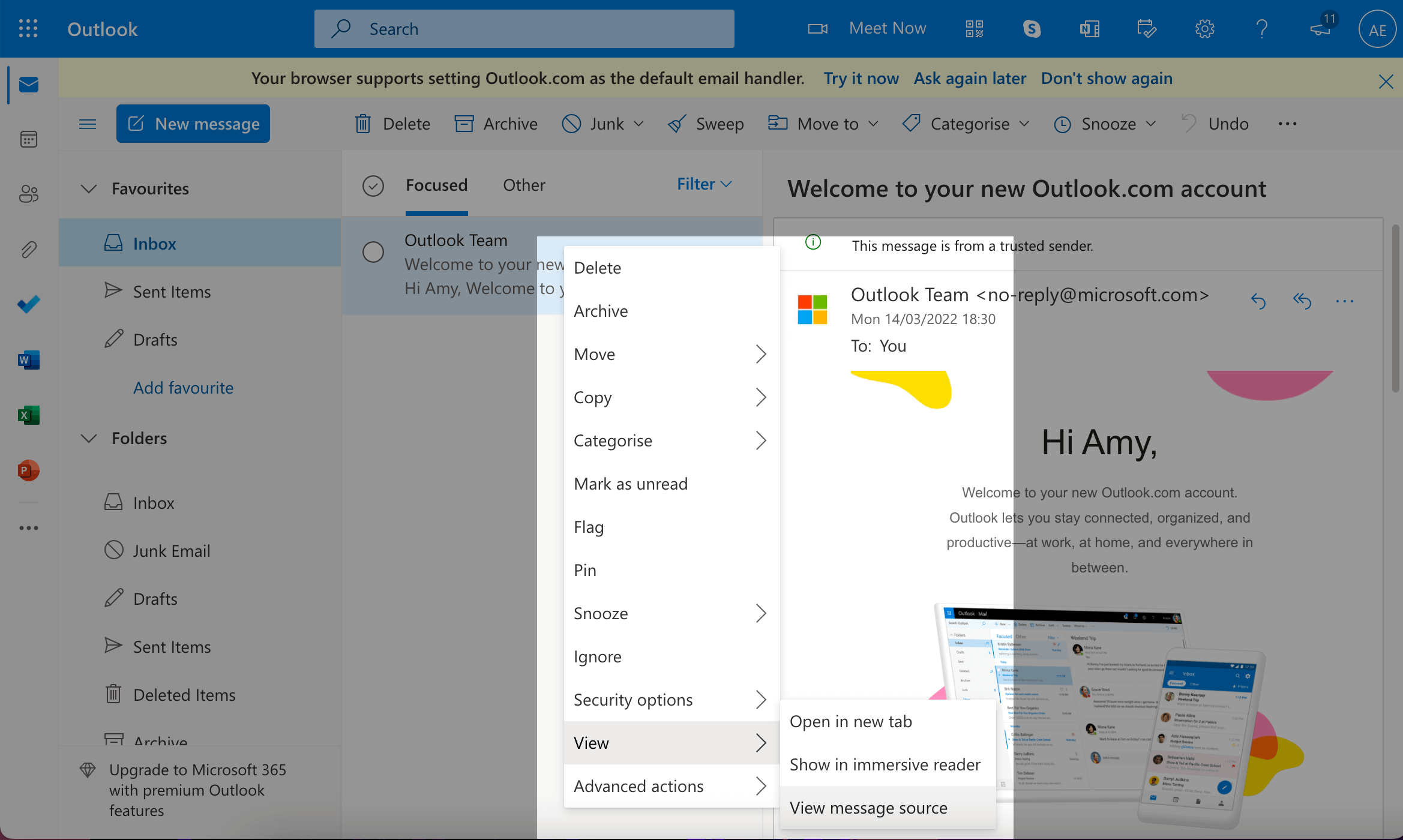Image resolution: width=1403 pixels, height=840 pixels.
Task: Select Open in new tab
Action: click(x=888, y=721)
